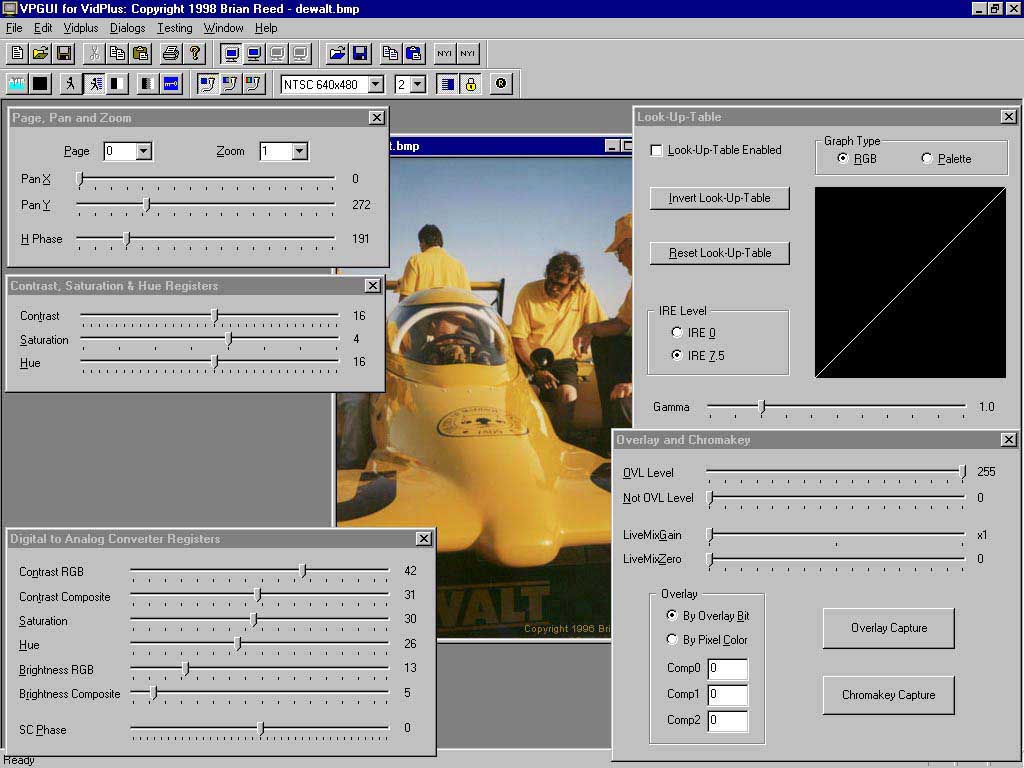Click the walking figure toolbar icon
Image resolution: width=1024 pixels, height=768 pixels.
(x=71, y=84)
